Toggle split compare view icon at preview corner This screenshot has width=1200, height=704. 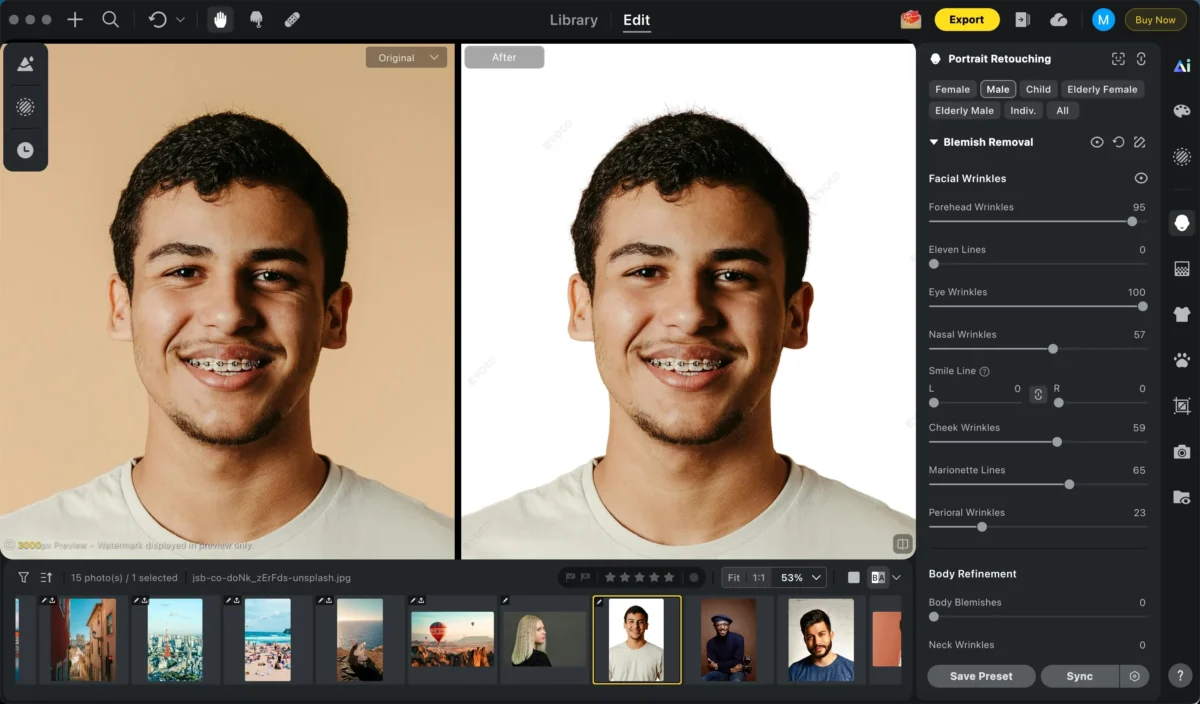tap(902, 544)
